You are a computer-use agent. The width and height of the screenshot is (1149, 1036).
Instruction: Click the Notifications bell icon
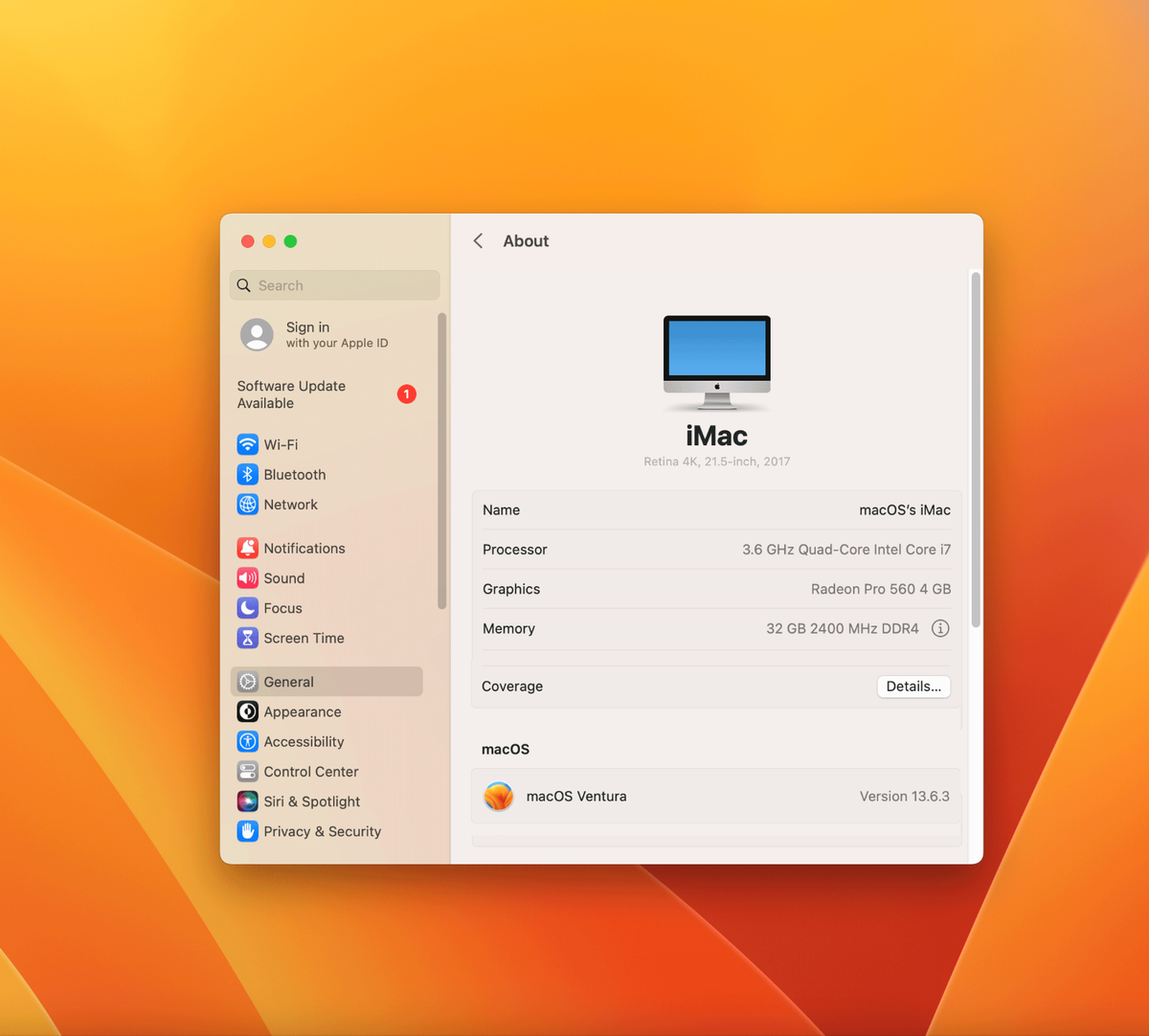click(x=247, y=548)
